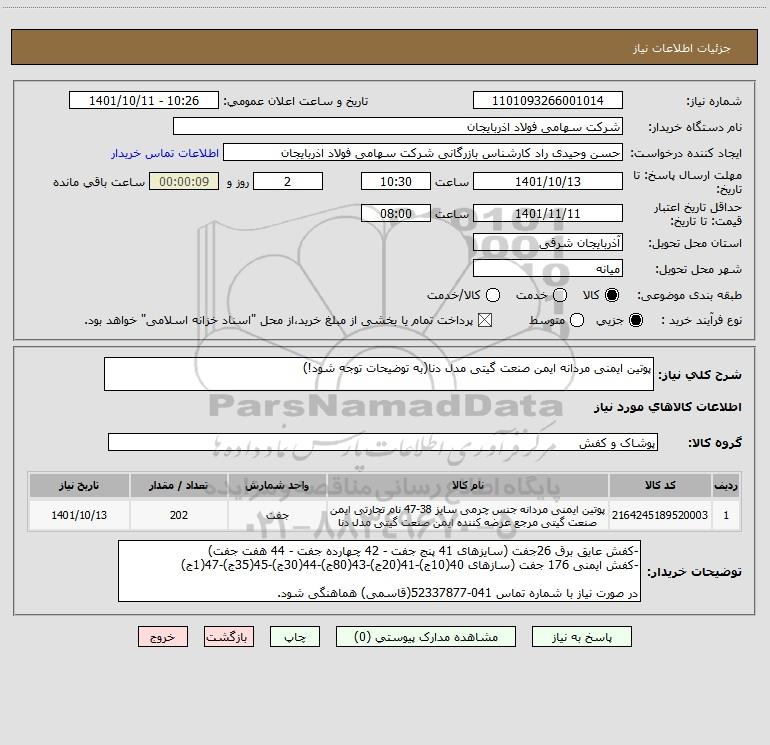Click the row number cell 1
Viewport: 770px width, 745px height.
click(726, 515)
